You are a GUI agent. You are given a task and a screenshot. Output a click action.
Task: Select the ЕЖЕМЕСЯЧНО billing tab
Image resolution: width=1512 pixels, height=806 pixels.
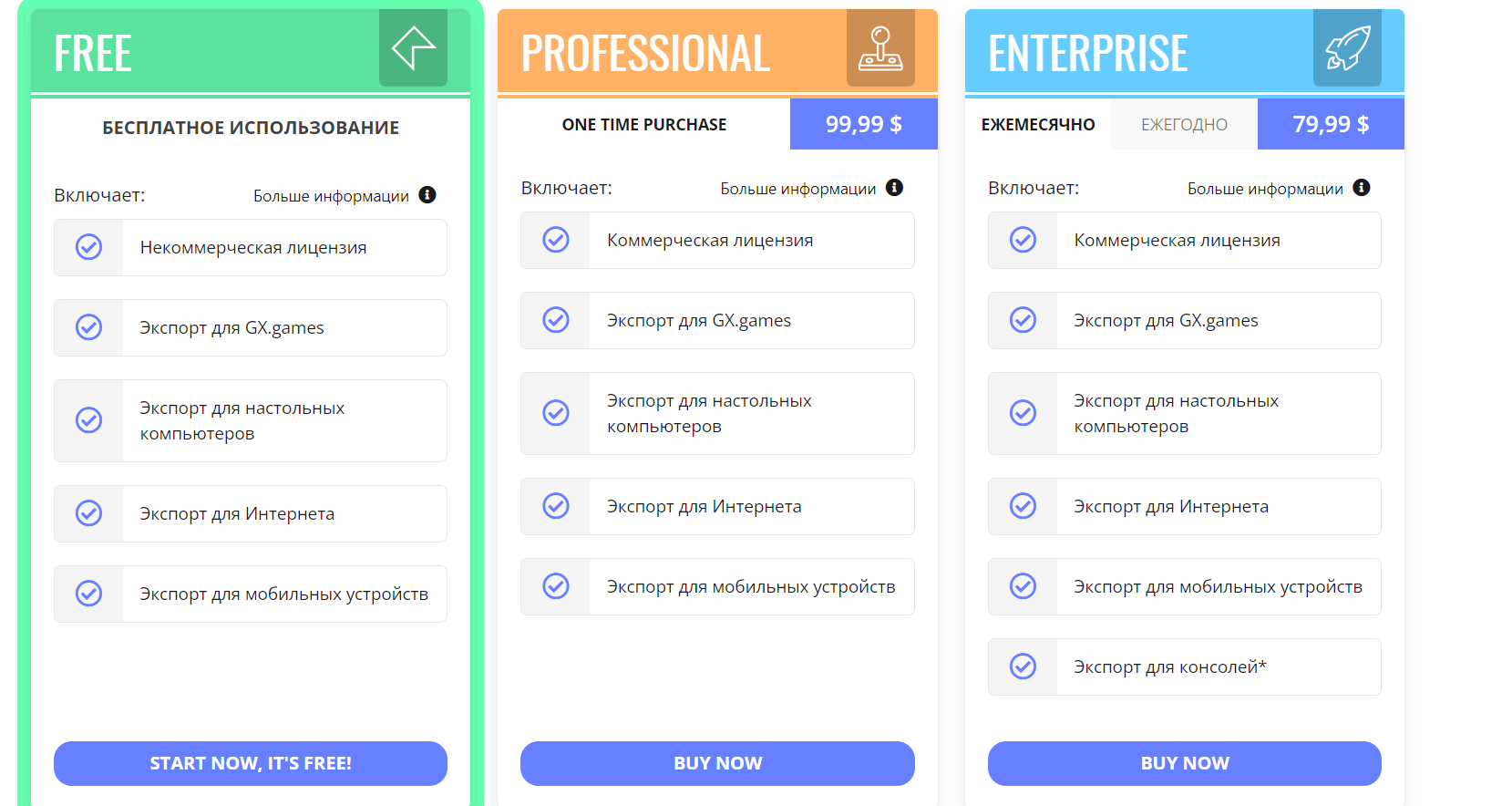1038,124
